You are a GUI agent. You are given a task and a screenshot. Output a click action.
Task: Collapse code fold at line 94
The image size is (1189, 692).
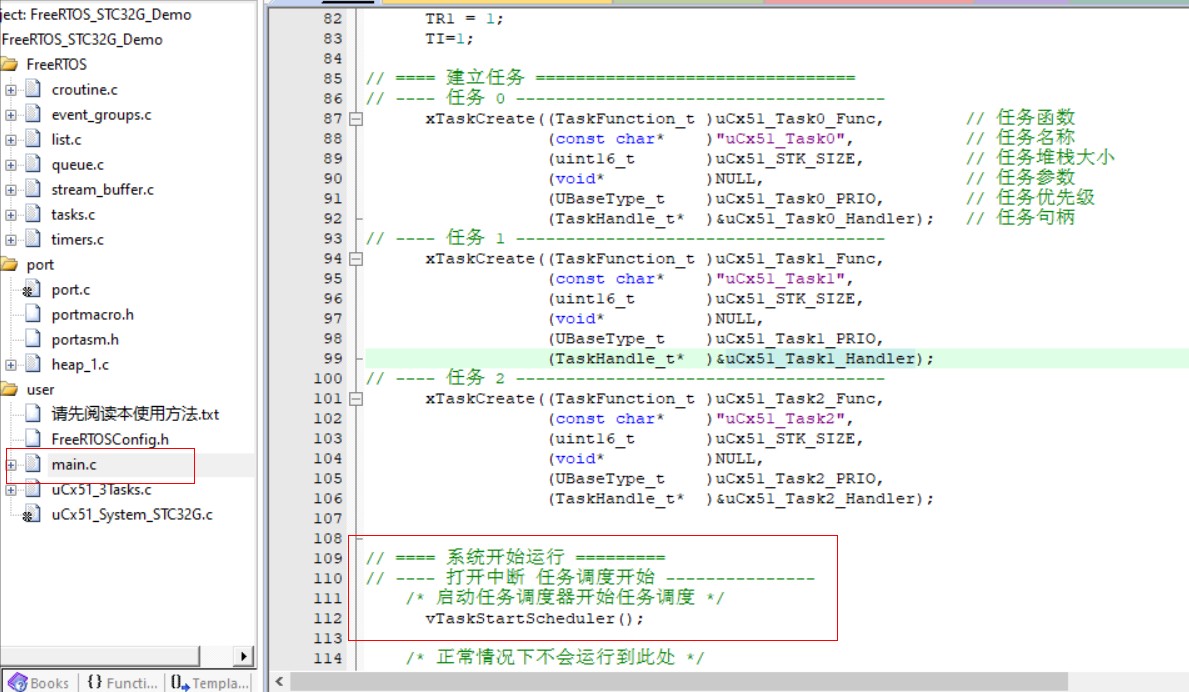[x=356, y=259]
